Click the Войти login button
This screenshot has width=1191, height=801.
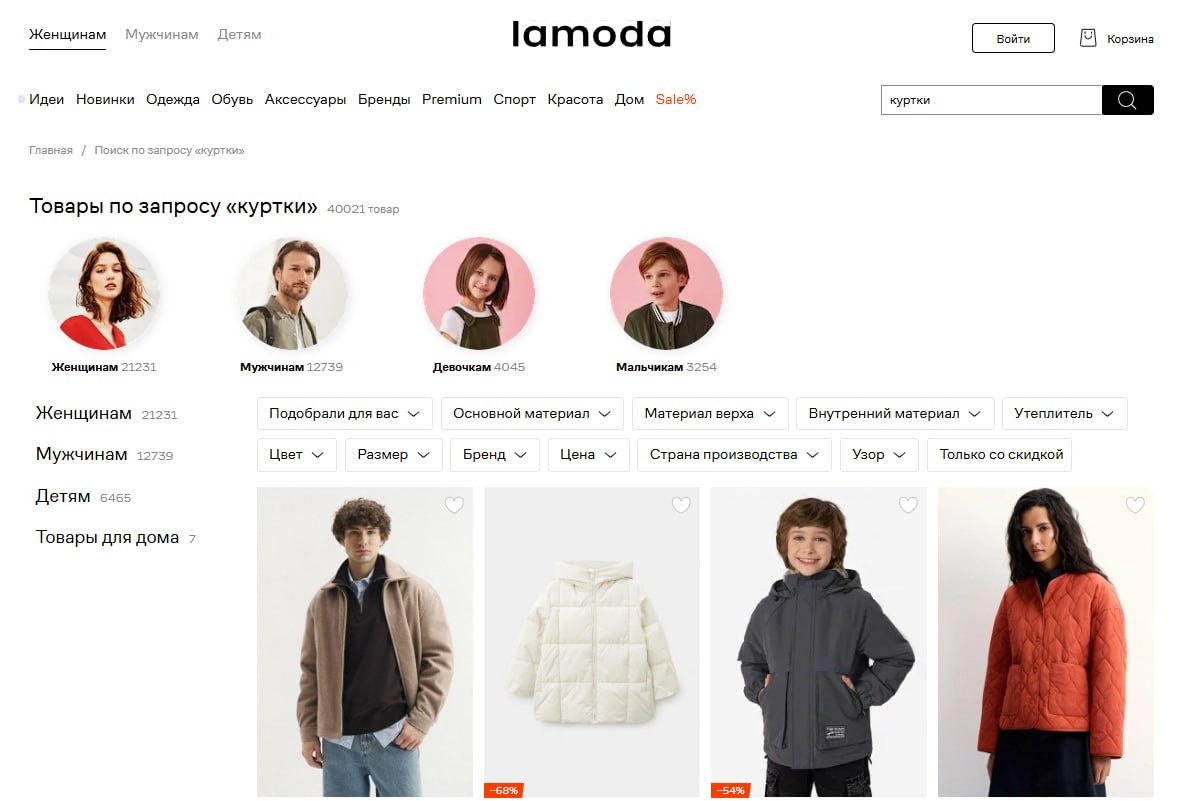1013,38
